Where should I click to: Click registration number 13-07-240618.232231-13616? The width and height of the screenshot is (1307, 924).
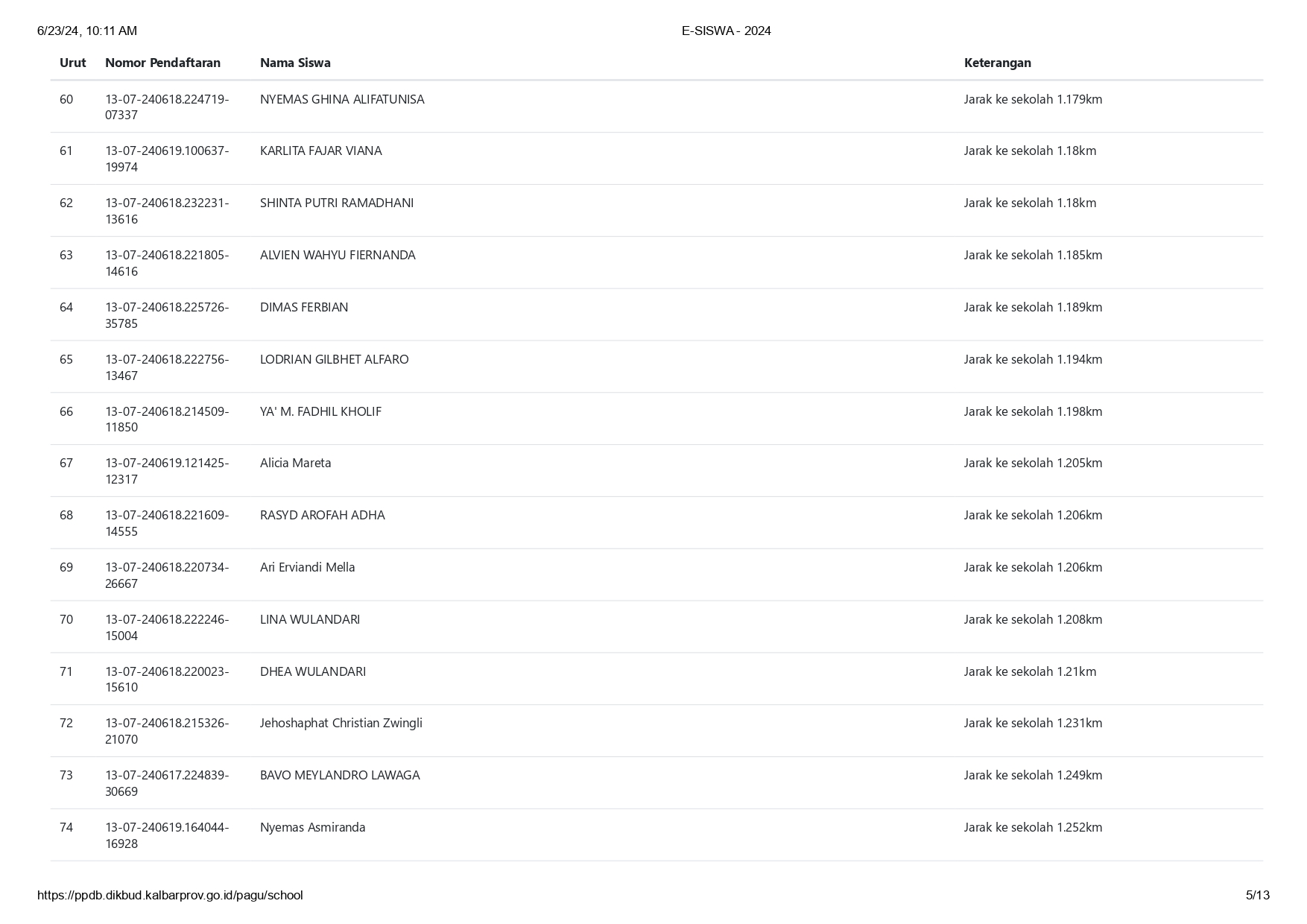pos(167,211)
